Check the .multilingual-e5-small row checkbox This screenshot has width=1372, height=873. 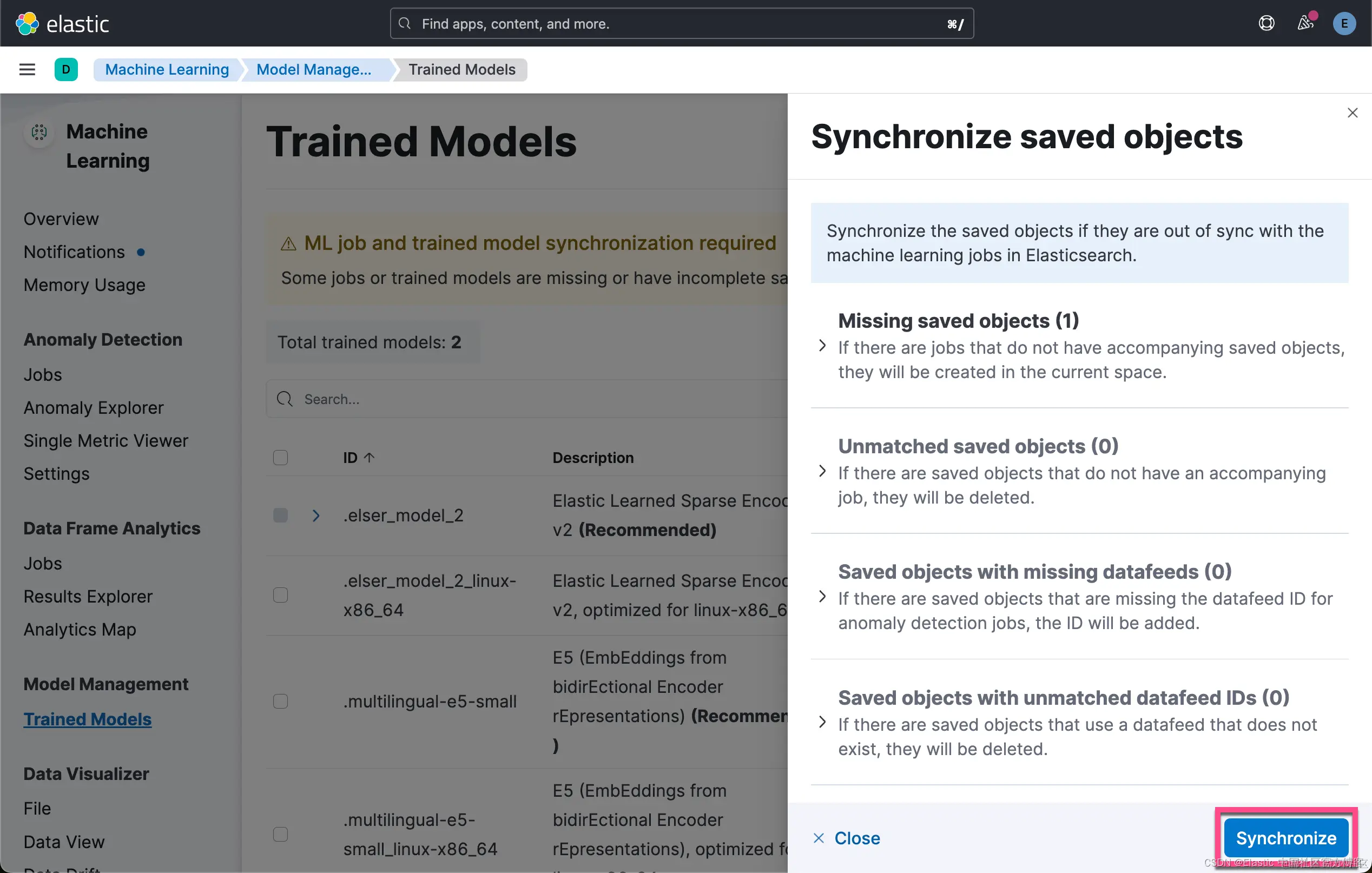pyautogui.click(x=280, y=701)
